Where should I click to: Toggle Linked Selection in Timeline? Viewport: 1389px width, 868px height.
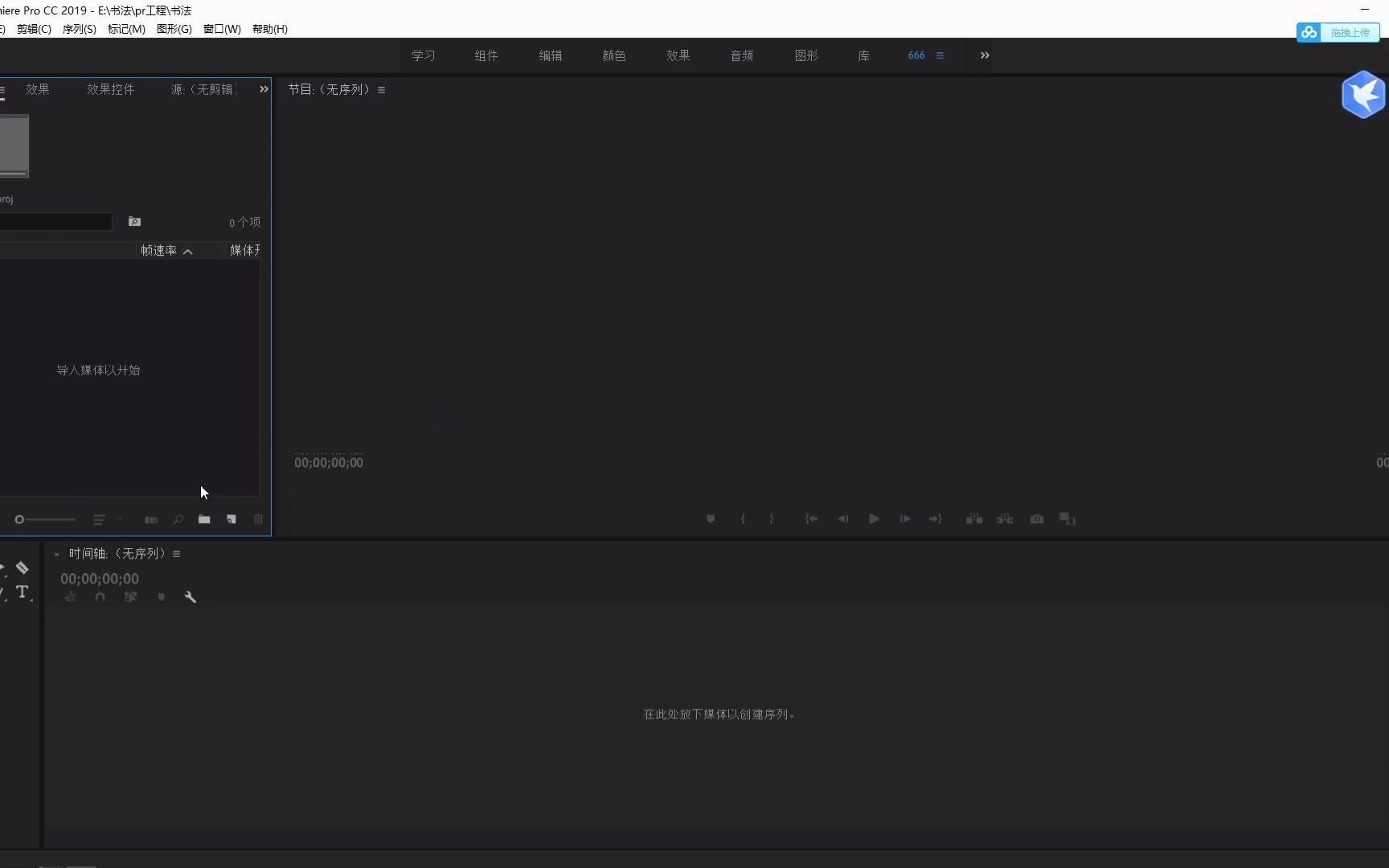[x=130, y=597]
